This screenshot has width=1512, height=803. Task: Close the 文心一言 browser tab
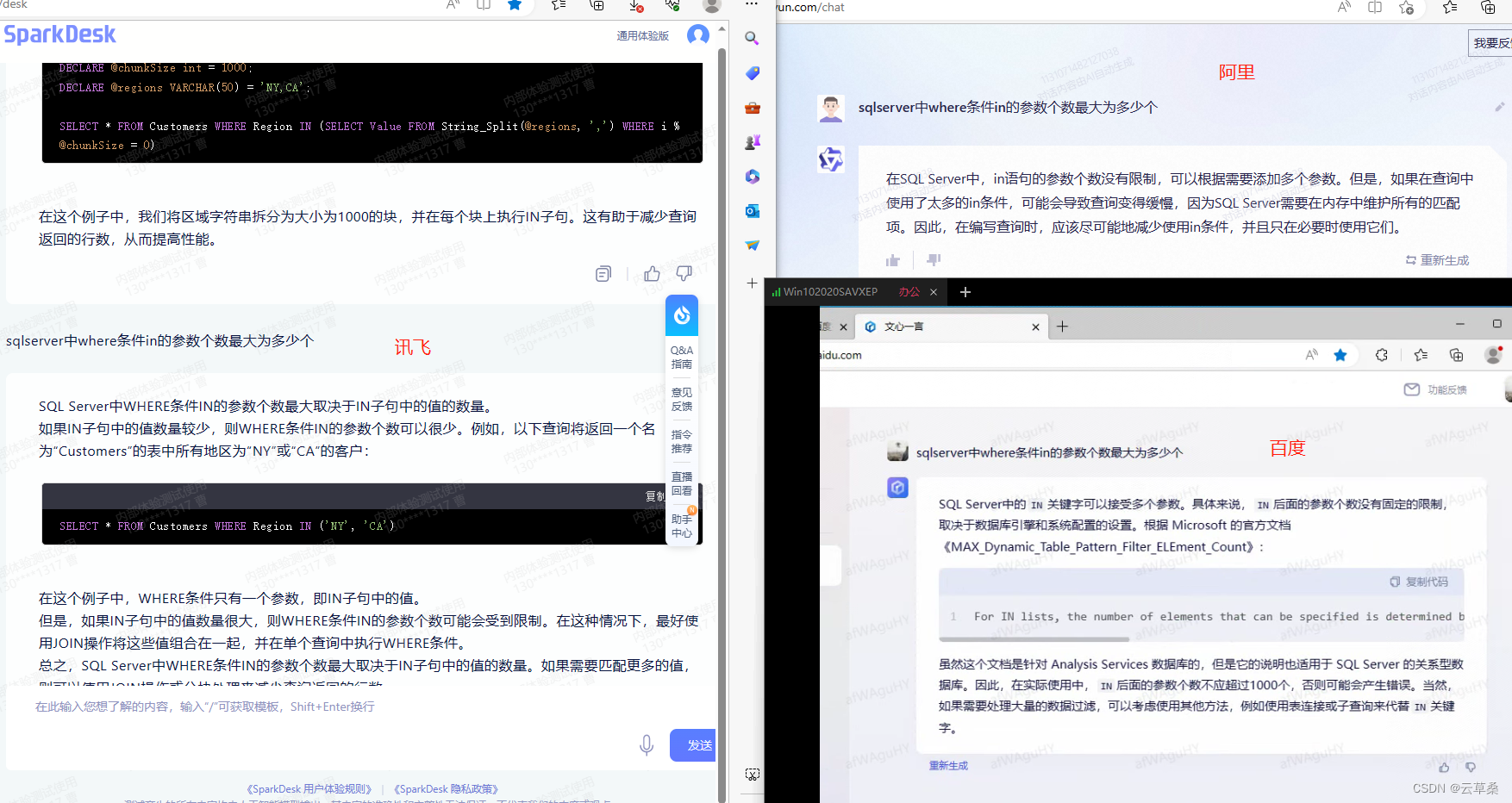point(1035,327)
